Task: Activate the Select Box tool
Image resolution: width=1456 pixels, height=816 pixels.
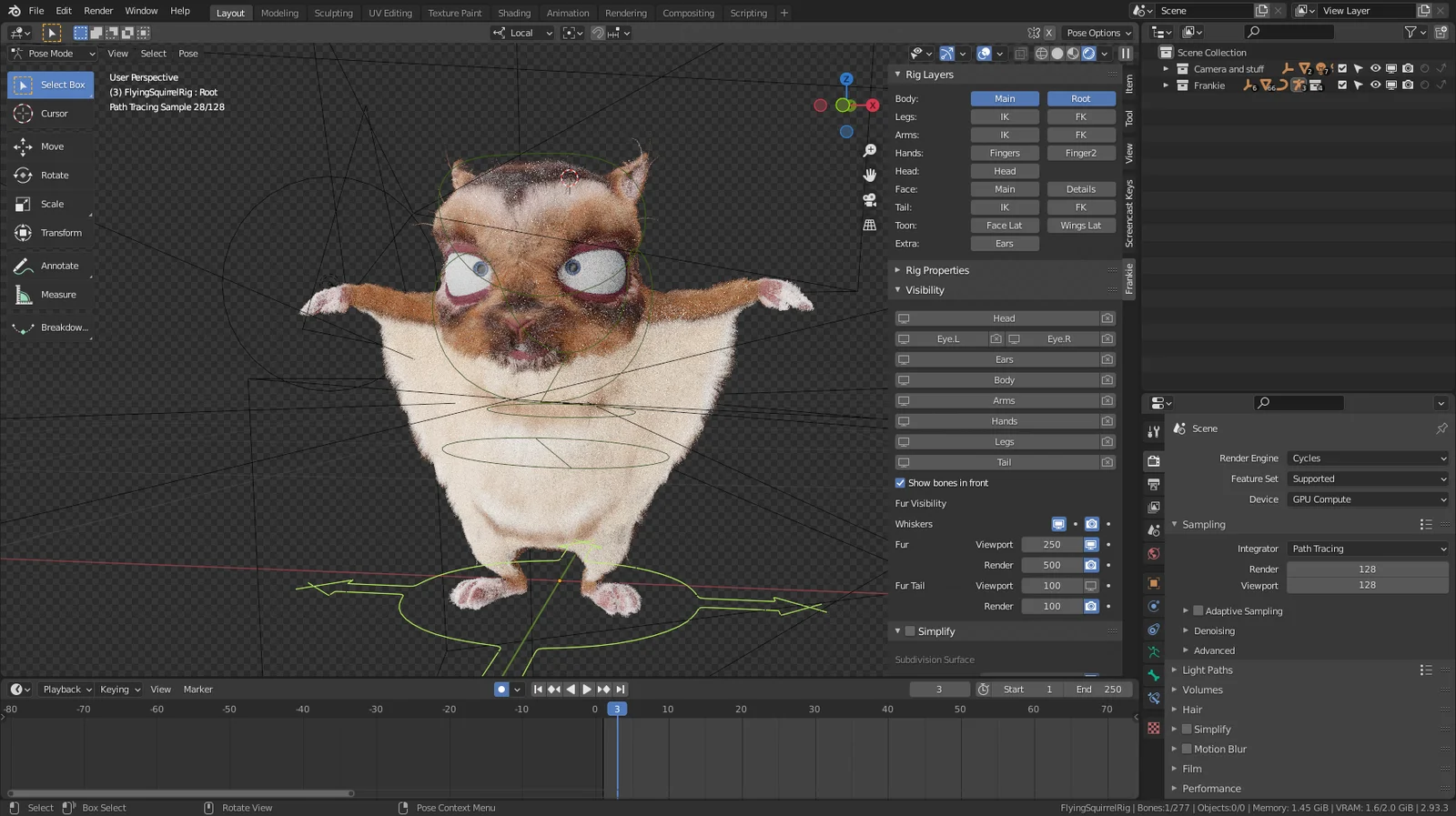Action: click(x=50, y=85)
